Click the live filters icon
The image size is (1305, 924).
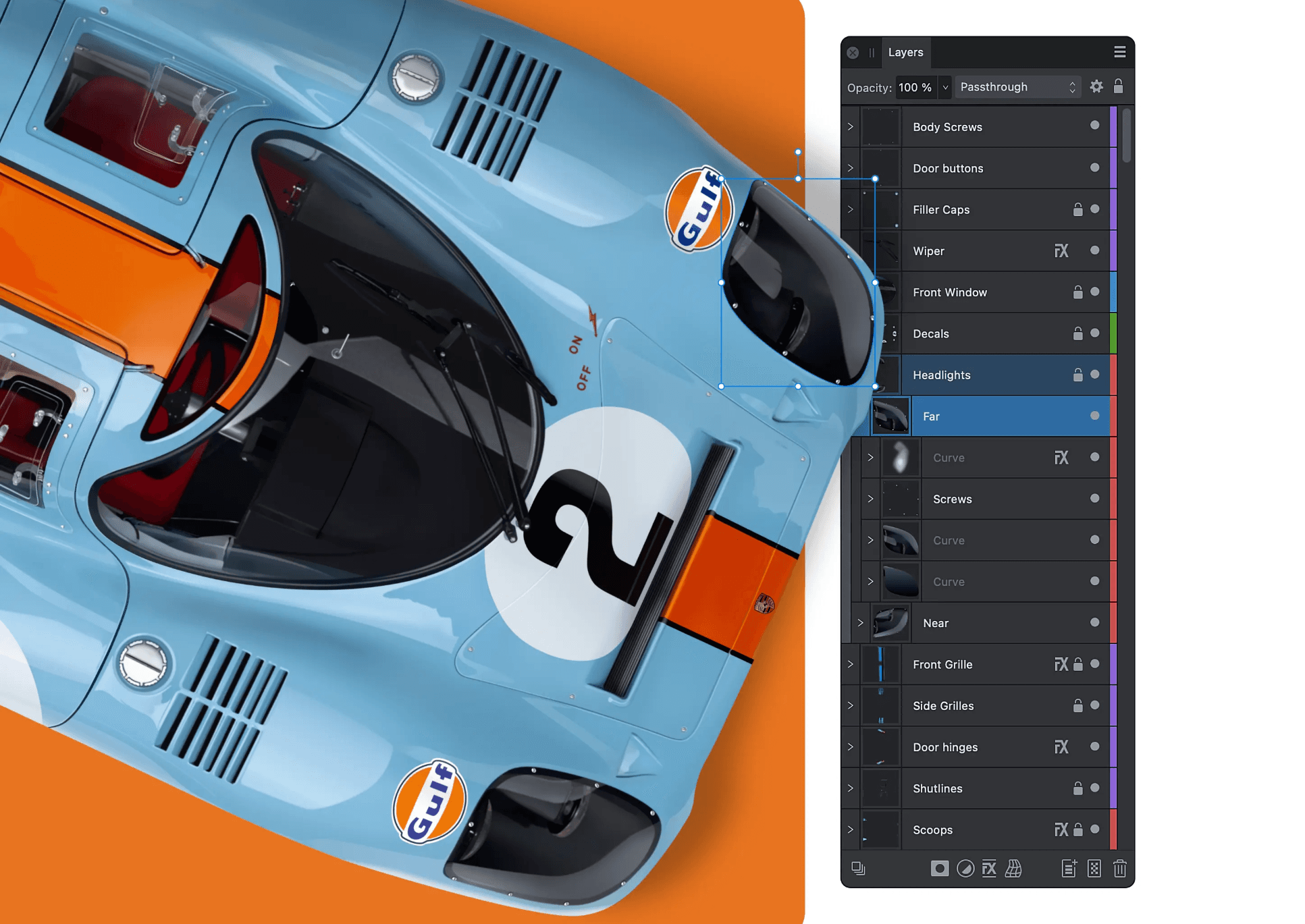point(1013,868)
